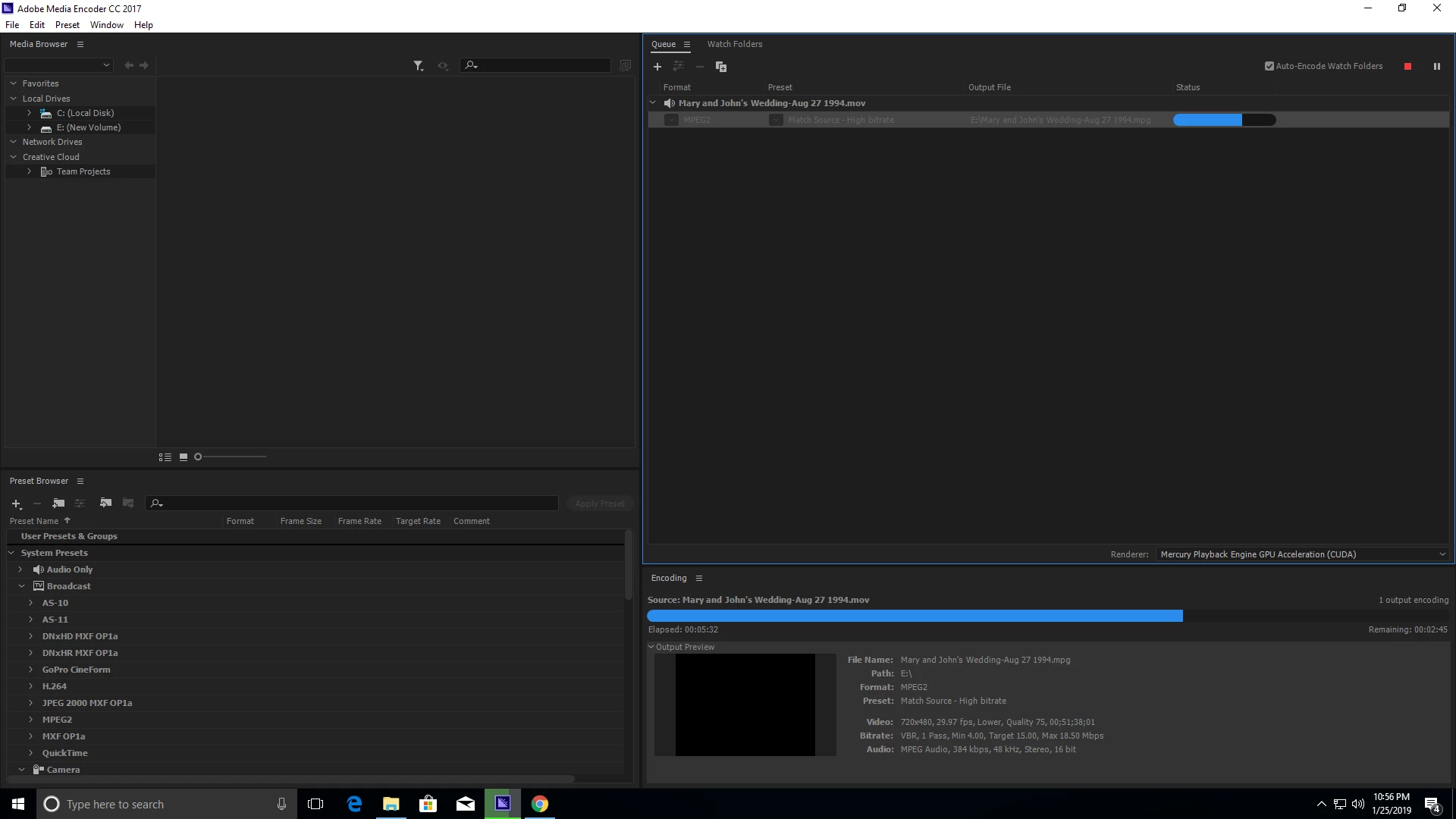Toggle Auto-Encode Watch Folders checkbox
Screen dimensions: 1456x819
(x=1269, y=66)
